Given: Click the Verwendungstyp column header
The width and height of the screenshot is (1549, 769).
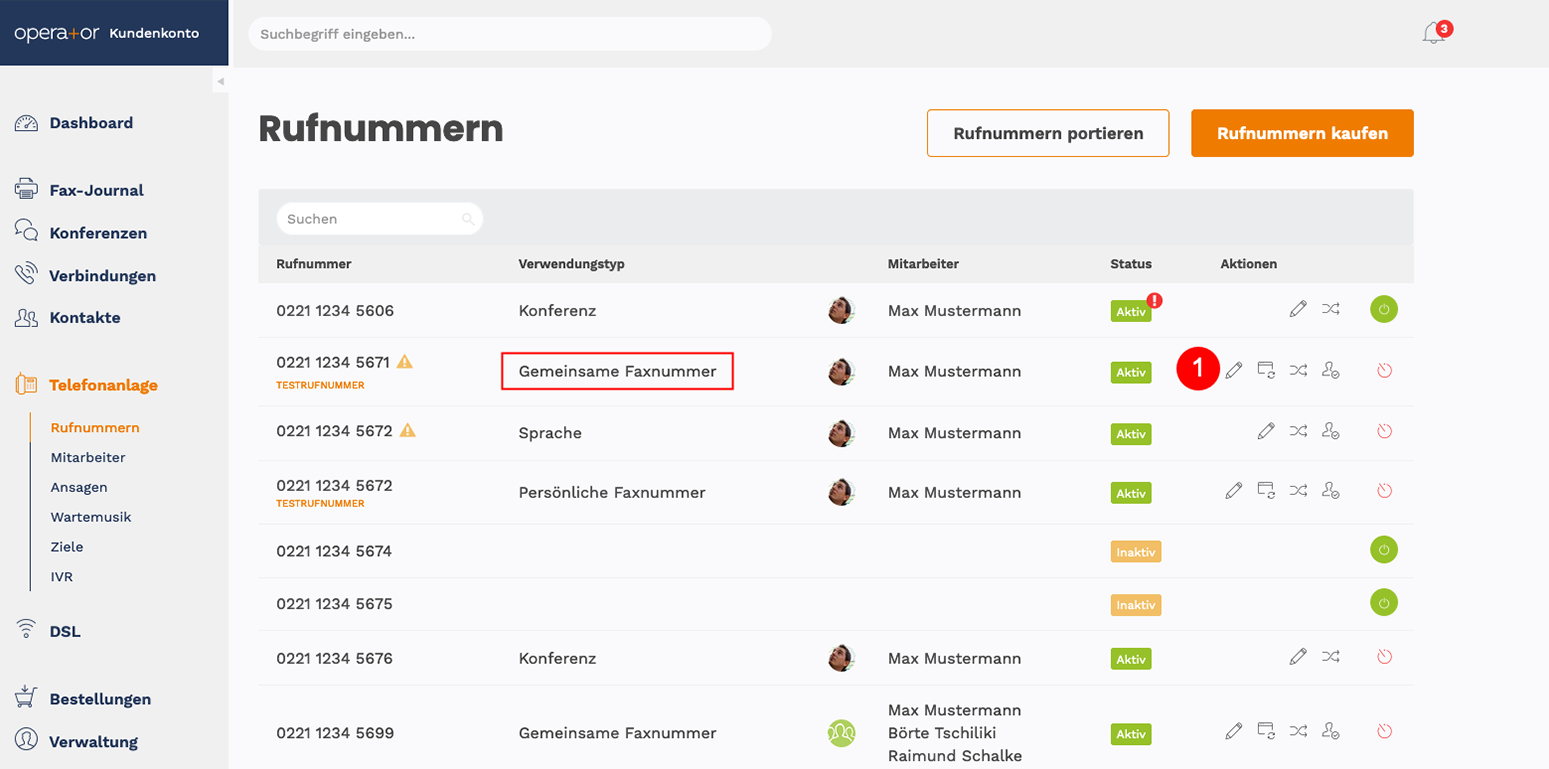Looking at the screenshot, I should pos(572,264).
